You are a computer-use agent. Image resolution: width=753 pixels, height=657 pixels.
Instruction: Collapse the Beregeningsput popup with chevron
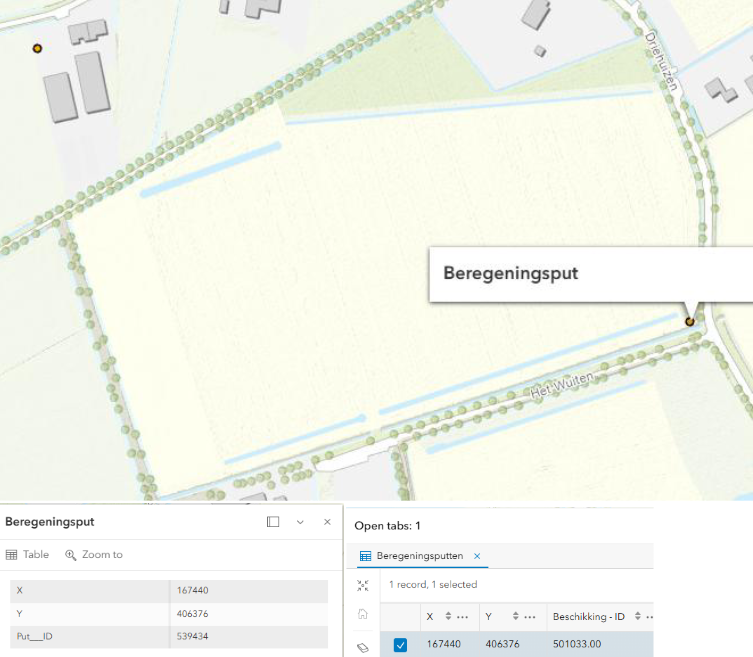tap(300, 522)
